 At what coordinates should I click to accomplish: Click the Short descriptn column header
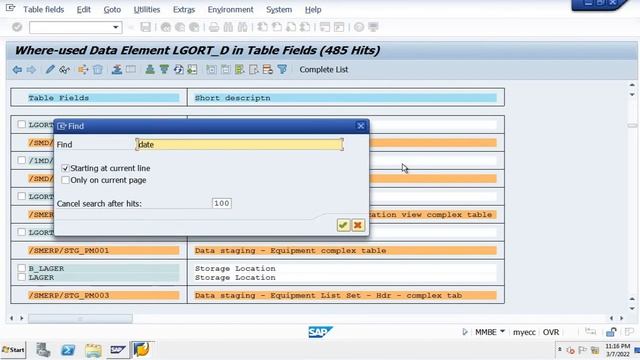[x=345, y=98]
